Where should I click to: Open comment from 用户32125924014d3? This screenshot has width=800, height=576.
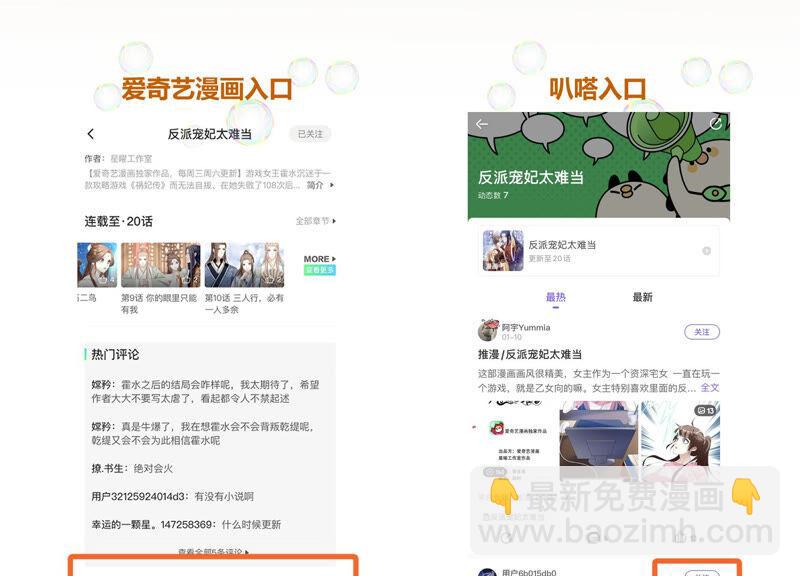tap(172, 496)
